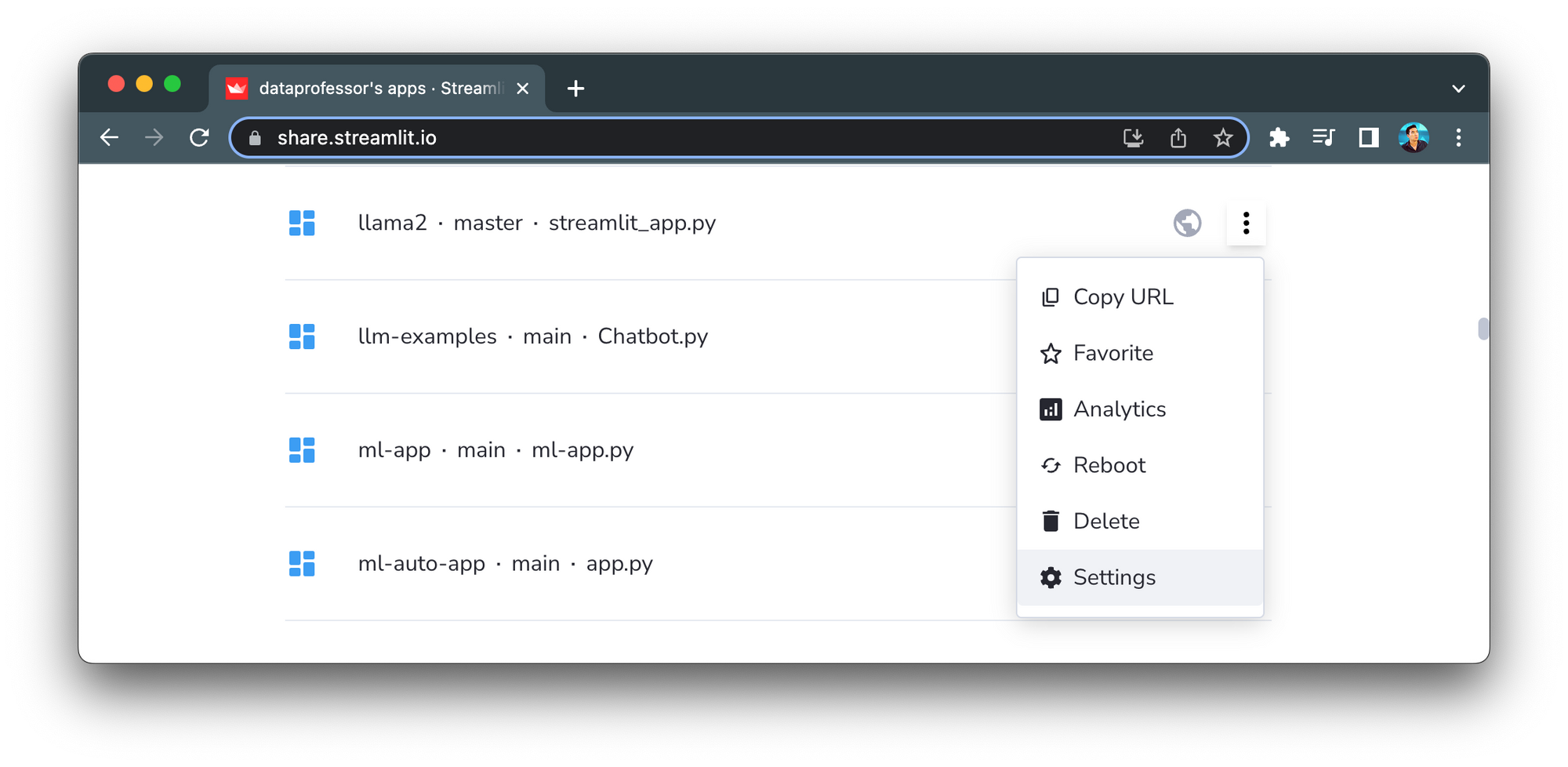The height and width of the screenshot is (767, 1568).
Task: Click the ml-app dashboard icon
Action: click(x=302, y=450)
